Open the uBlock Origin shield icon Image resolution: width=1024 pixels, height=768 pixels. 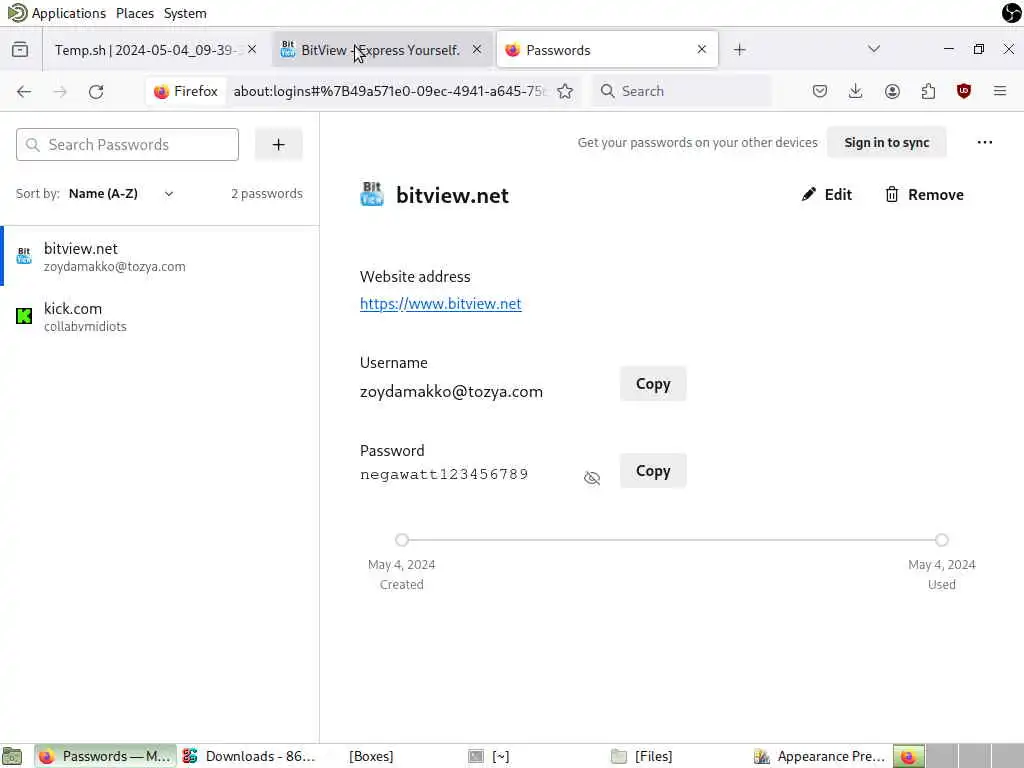tap(964, 91)
